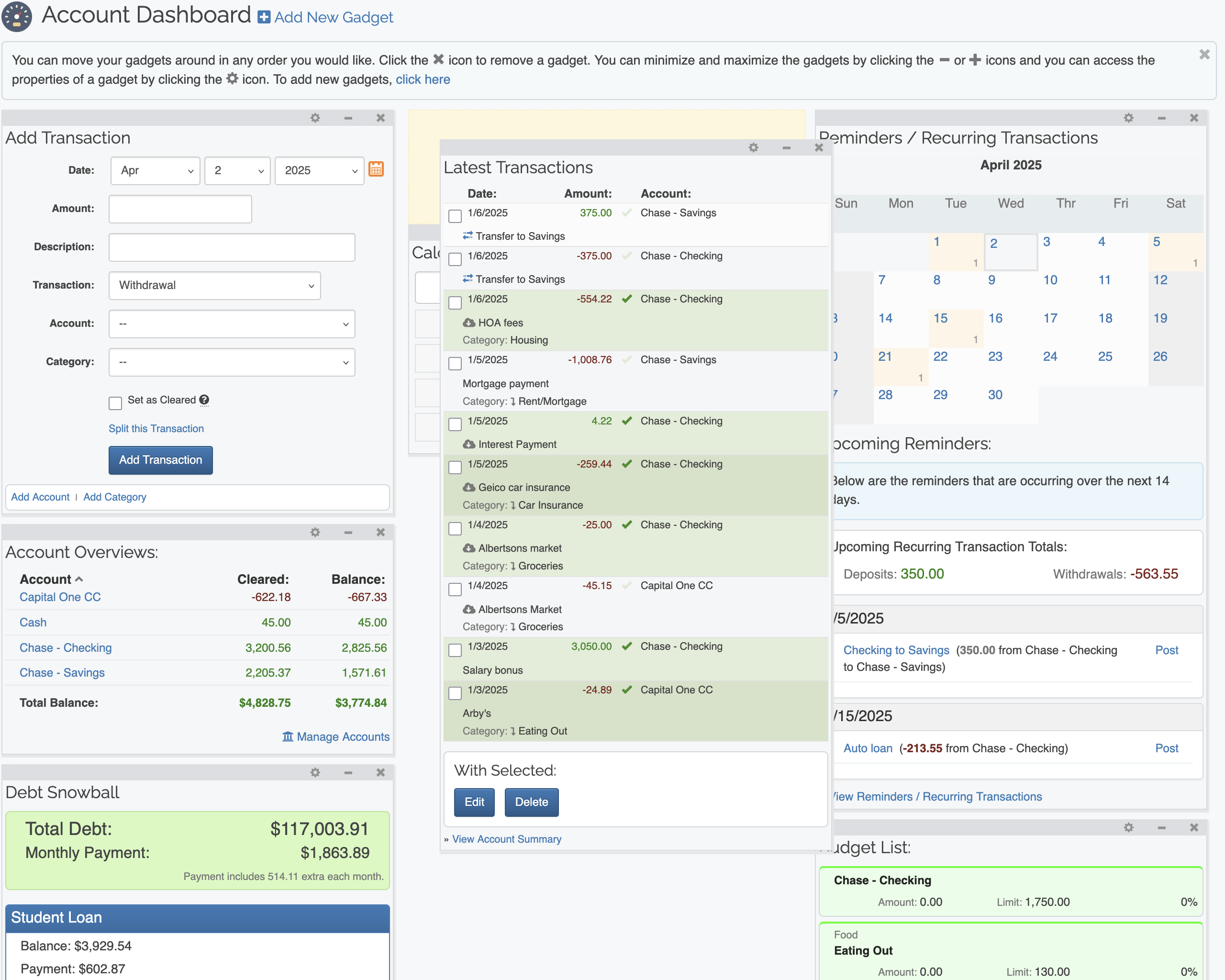Expand the Transaction type Withdrawal dropdown
This screenshot has width=1225, height=980.
click(214, 285)
